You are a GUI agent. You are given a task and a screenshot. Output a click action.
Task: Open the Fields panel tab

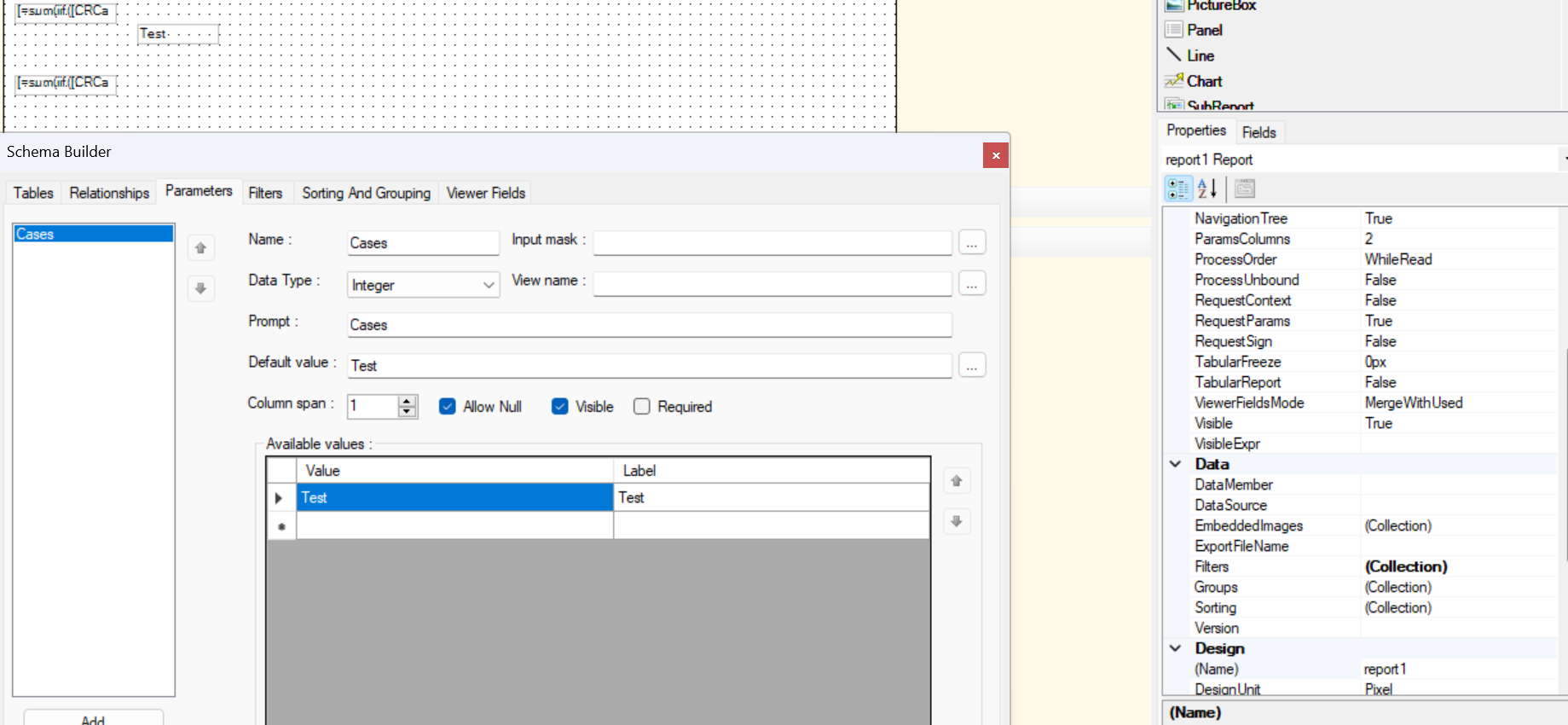tap(1259, 132)
